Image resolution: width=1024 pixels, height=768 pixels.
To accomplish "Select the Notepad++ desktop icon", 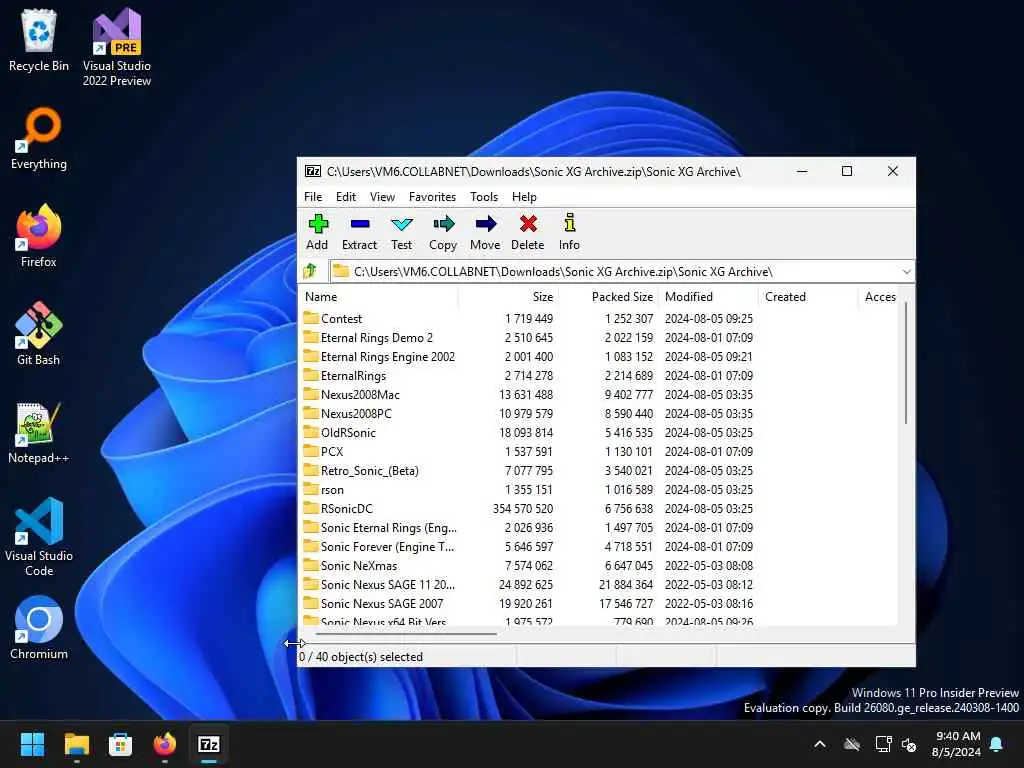I will tap(39, 432).
